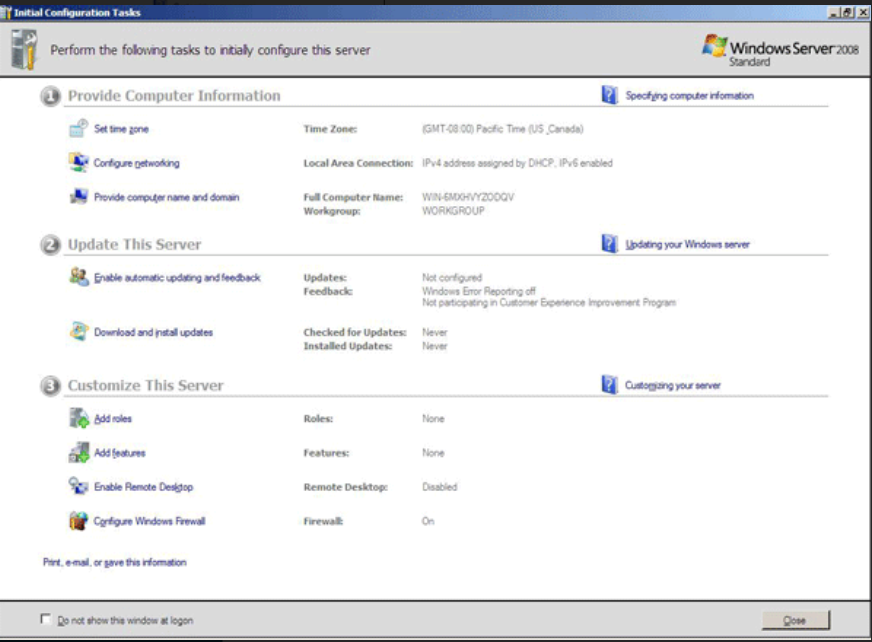
Task: Click the Update This Server heading
Action: click(x=134, y=244)
